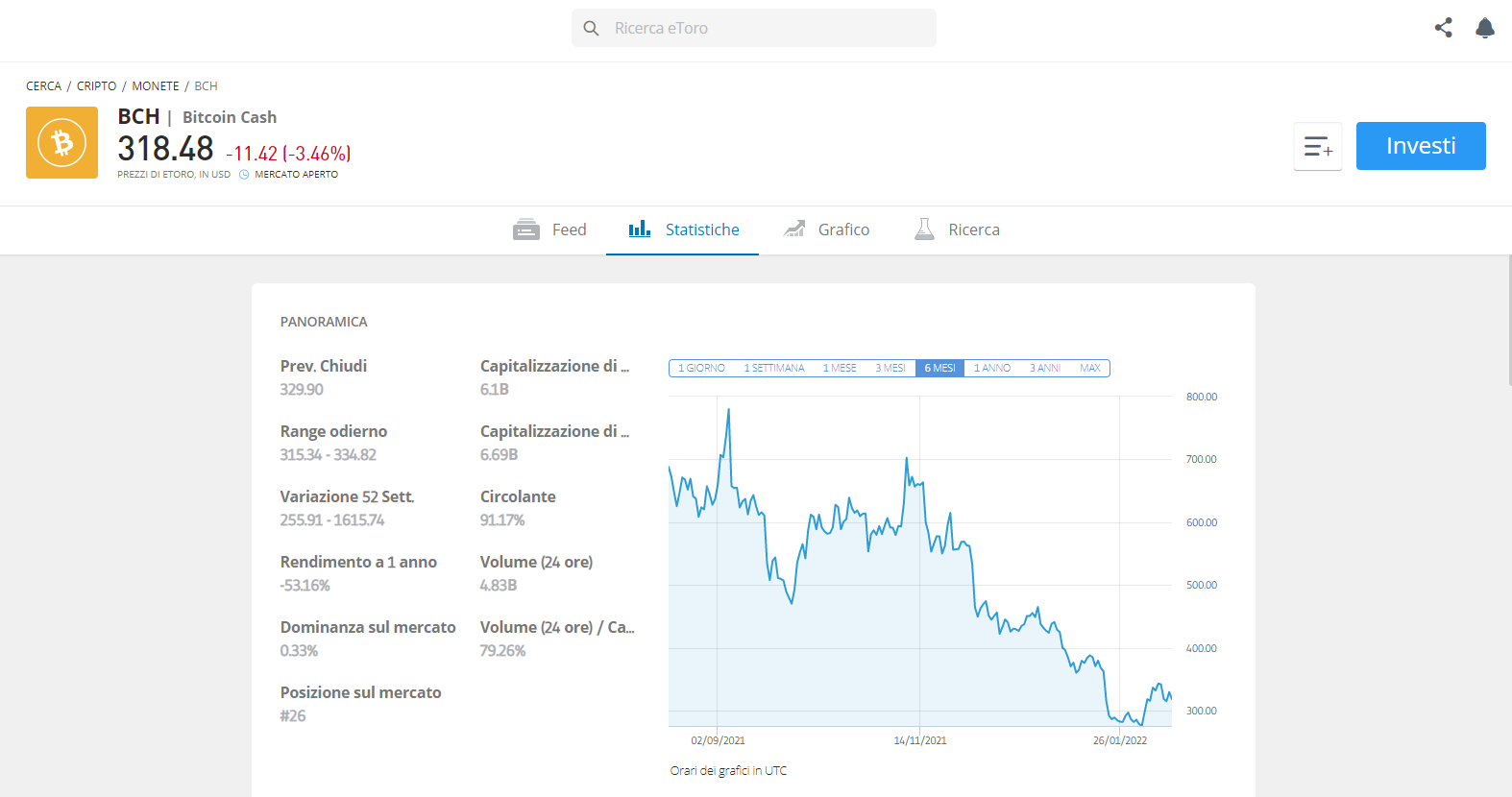Viewport: 1512px width, 797px height.
Task: Click the search magnifier icon
Action: (x=592, y=28)
